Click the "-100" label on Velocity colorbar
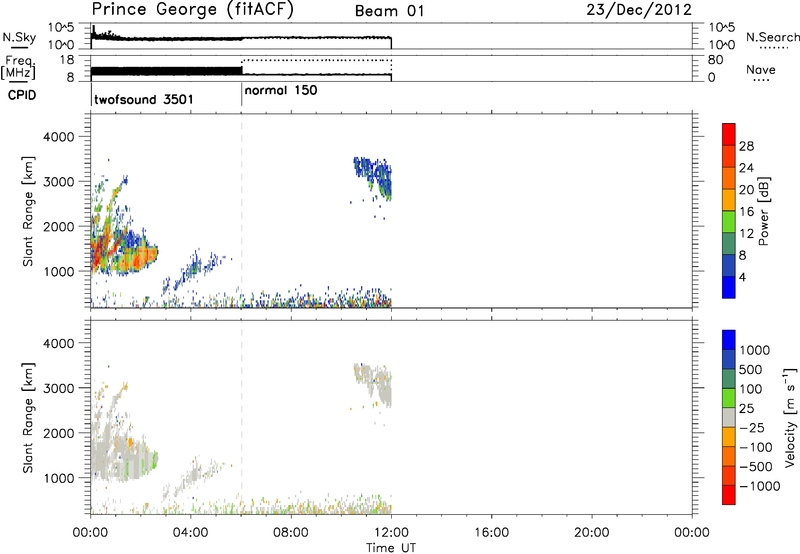The height and width of the screenshot is (554, 800). tap(756, 447)
